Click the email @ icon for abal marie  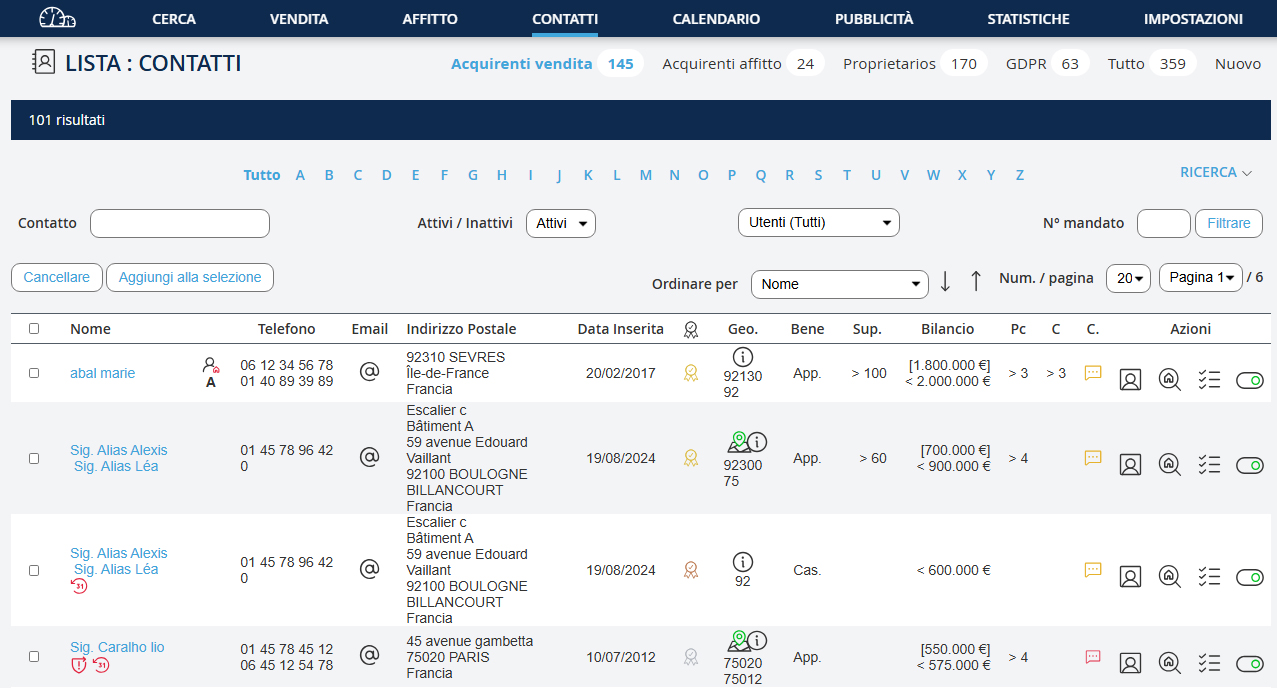(x=369, y=372)
